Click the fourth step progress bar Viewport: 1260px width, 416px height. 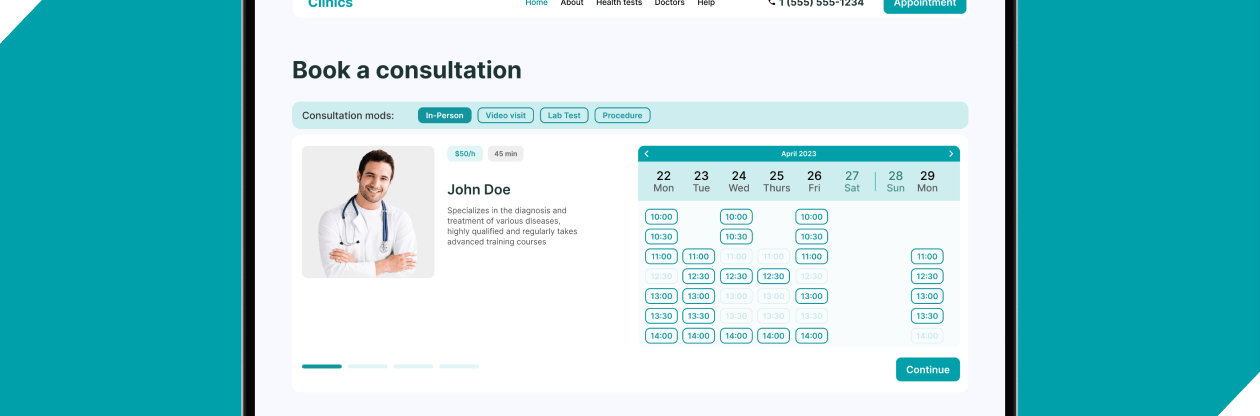459,367
